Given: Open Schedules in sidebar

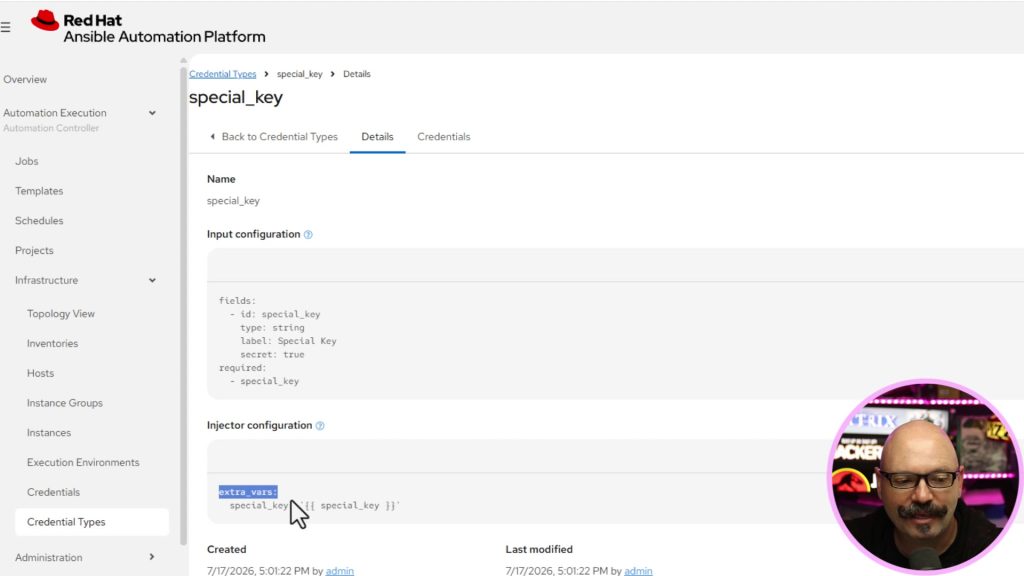Looking at the screenshot, I should coord(39,221).
